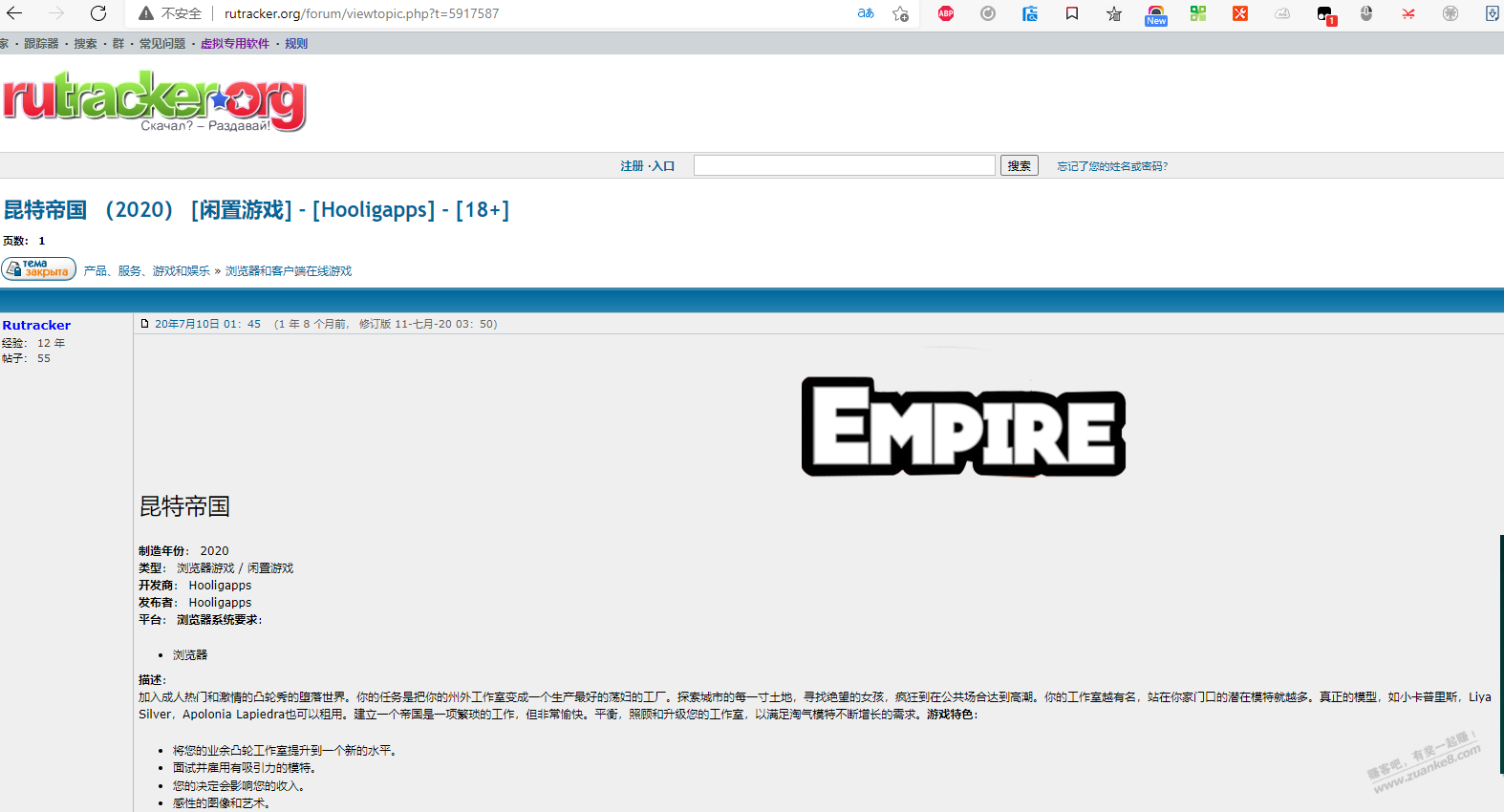Open the ABP adblock extension
The width and height of the screenshot is (1504, 812).
pos(946,13)
